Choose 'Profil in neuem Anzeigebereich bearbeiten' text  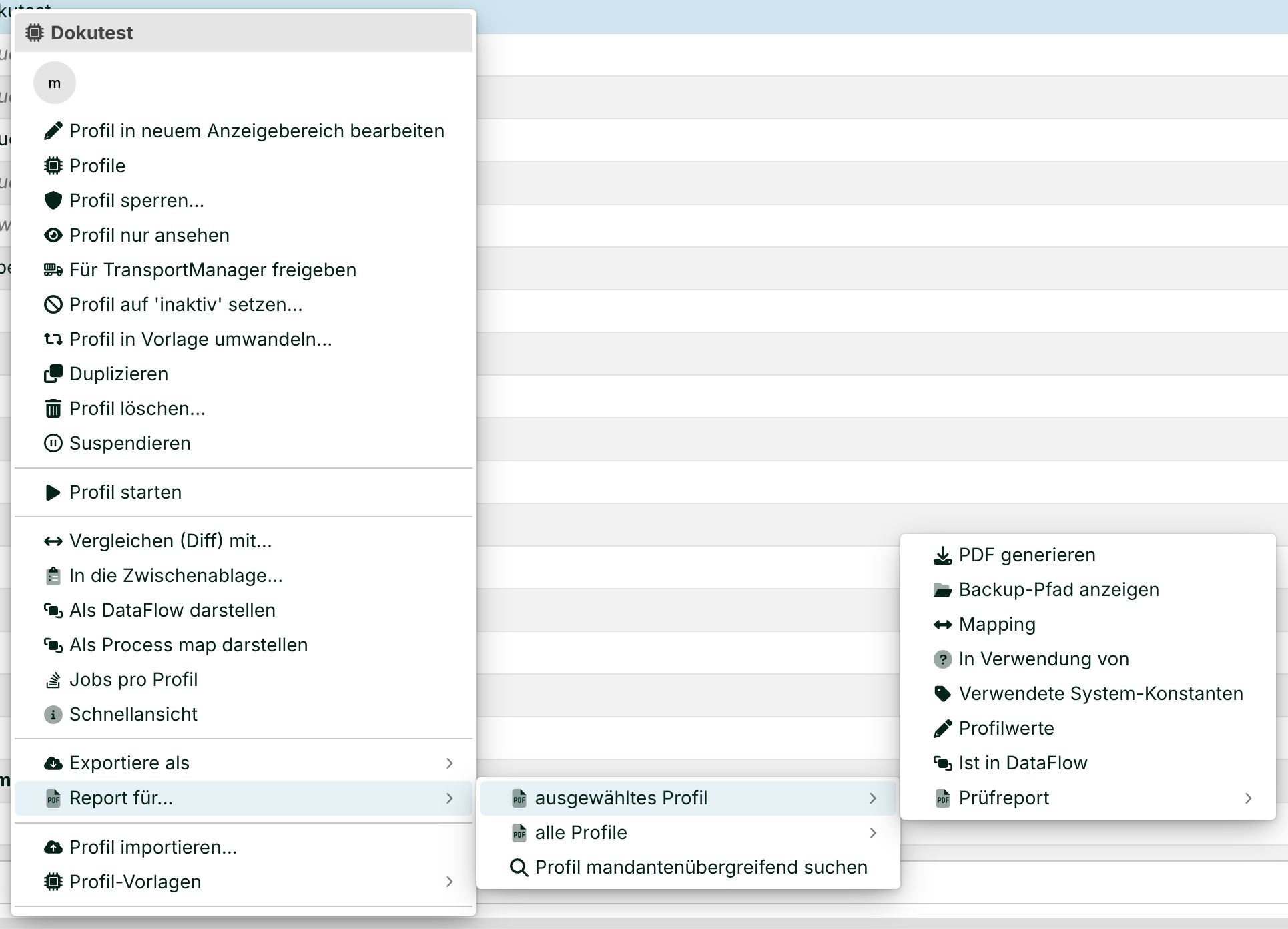point(257,131)
